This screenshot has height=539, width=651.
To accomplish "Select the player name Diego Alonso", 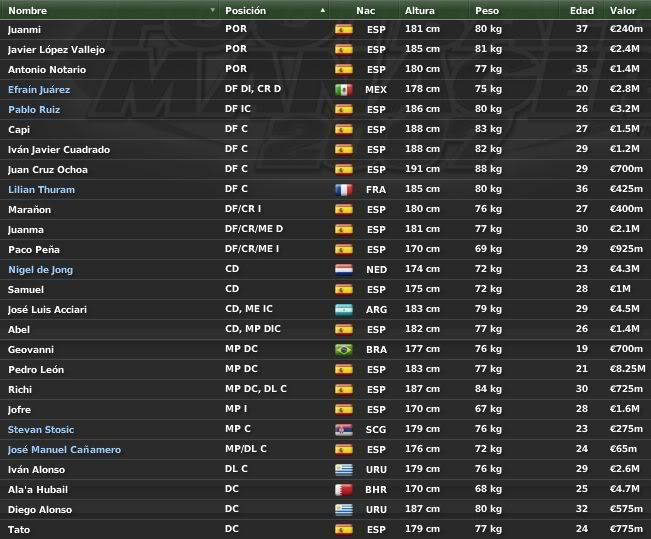I will pos(40,510).
